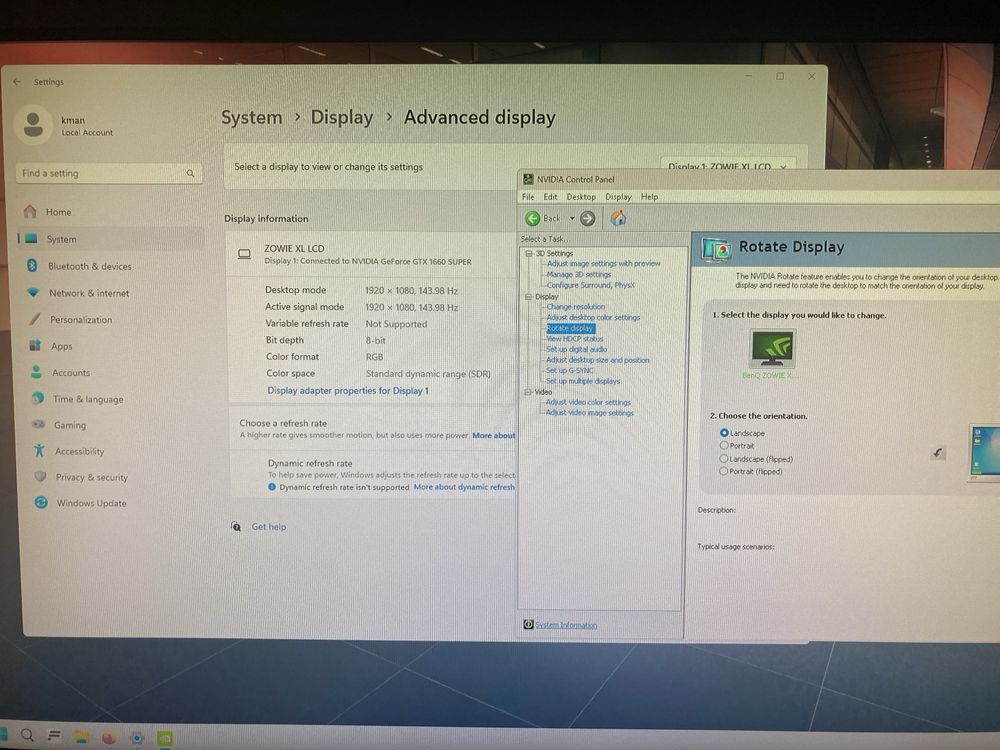1000x750 pixels.
Task: Open Search from the Windows taskbar
Action: (27, 735)
